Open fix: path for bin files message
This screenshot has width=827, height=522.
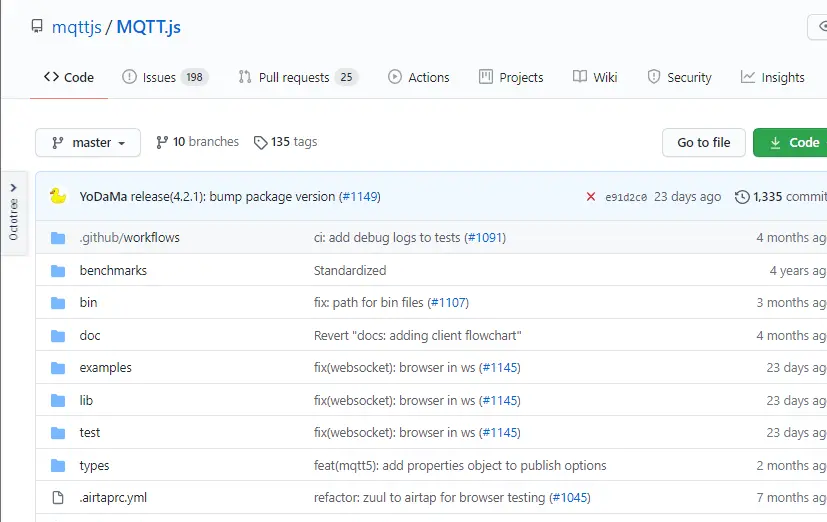(x=368, y=303)
